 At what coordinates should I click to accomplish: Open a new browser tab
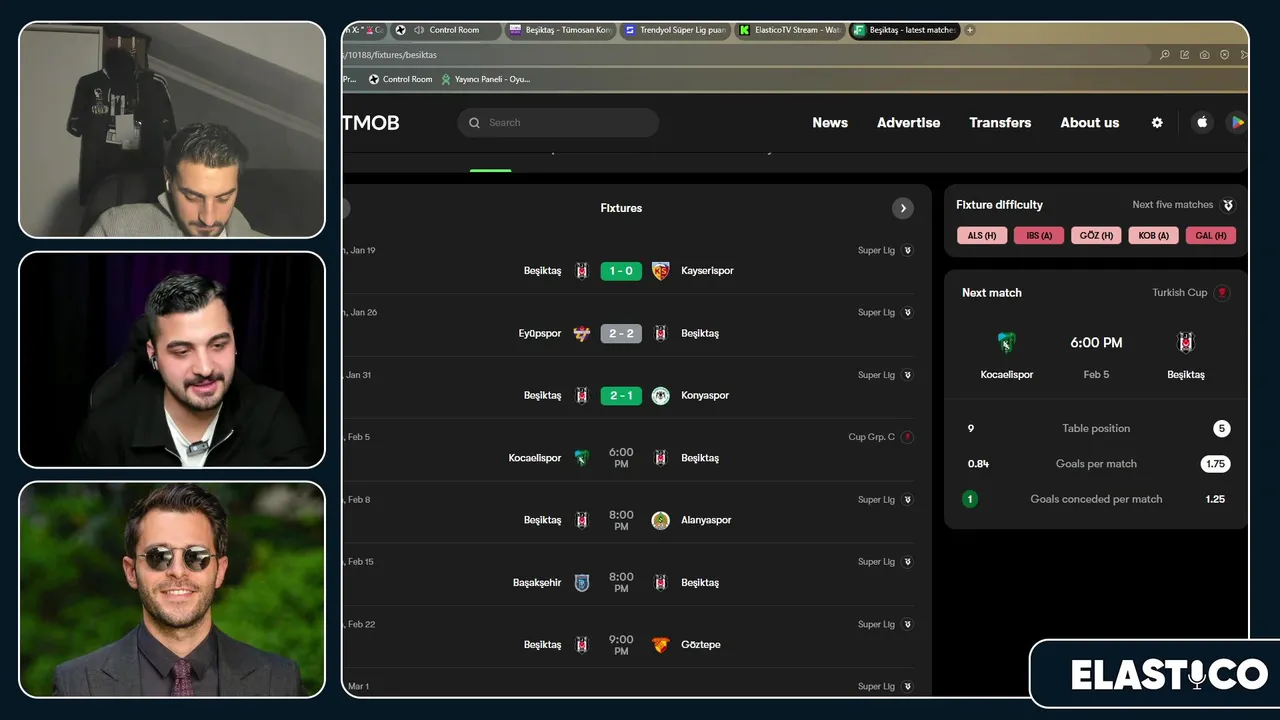[x=969, y=30]
